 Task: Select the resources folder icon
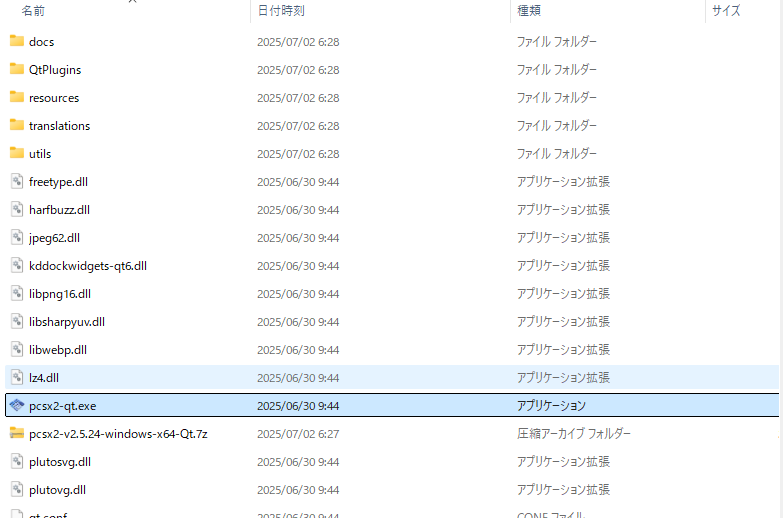pos(17,97)
